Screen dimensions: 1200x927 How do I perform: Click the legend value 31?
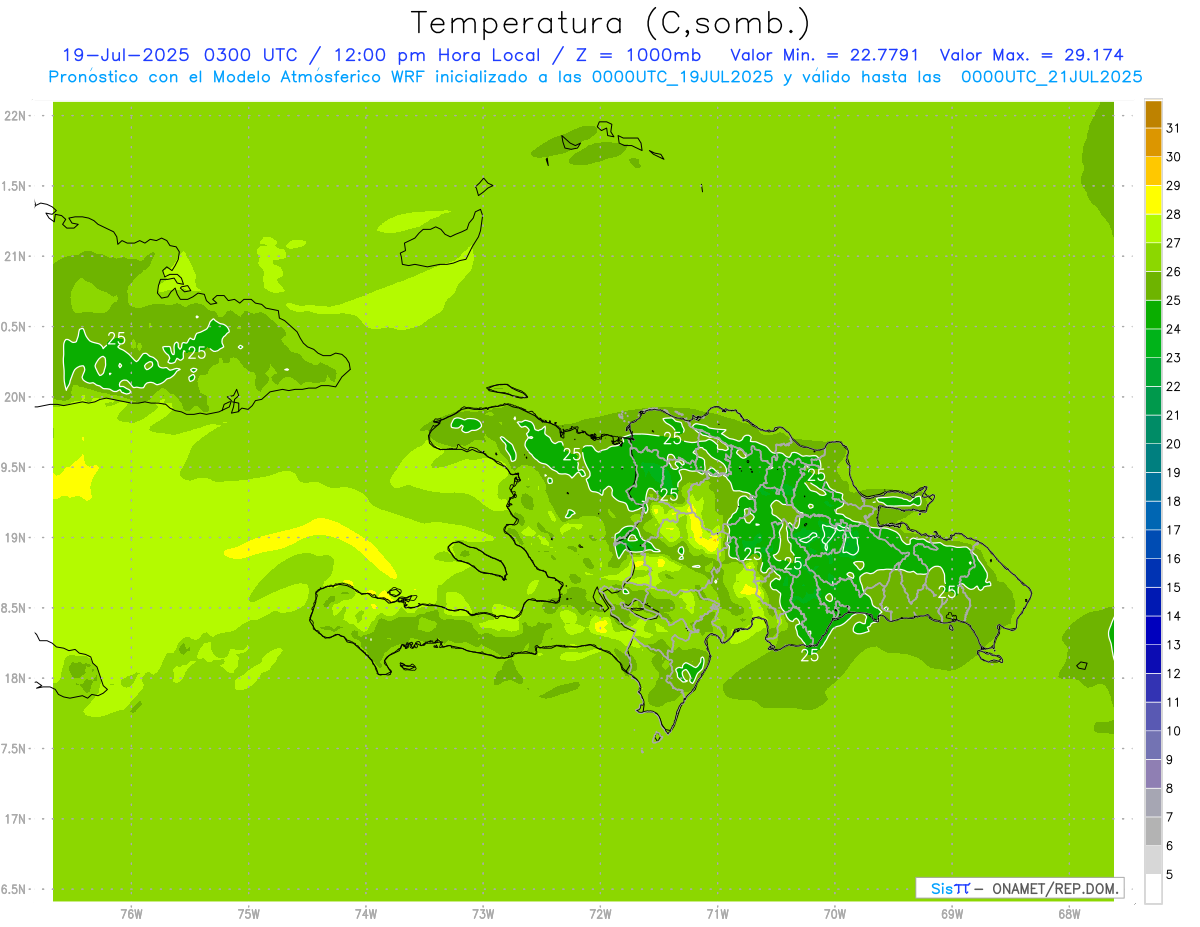(1173, 128)
